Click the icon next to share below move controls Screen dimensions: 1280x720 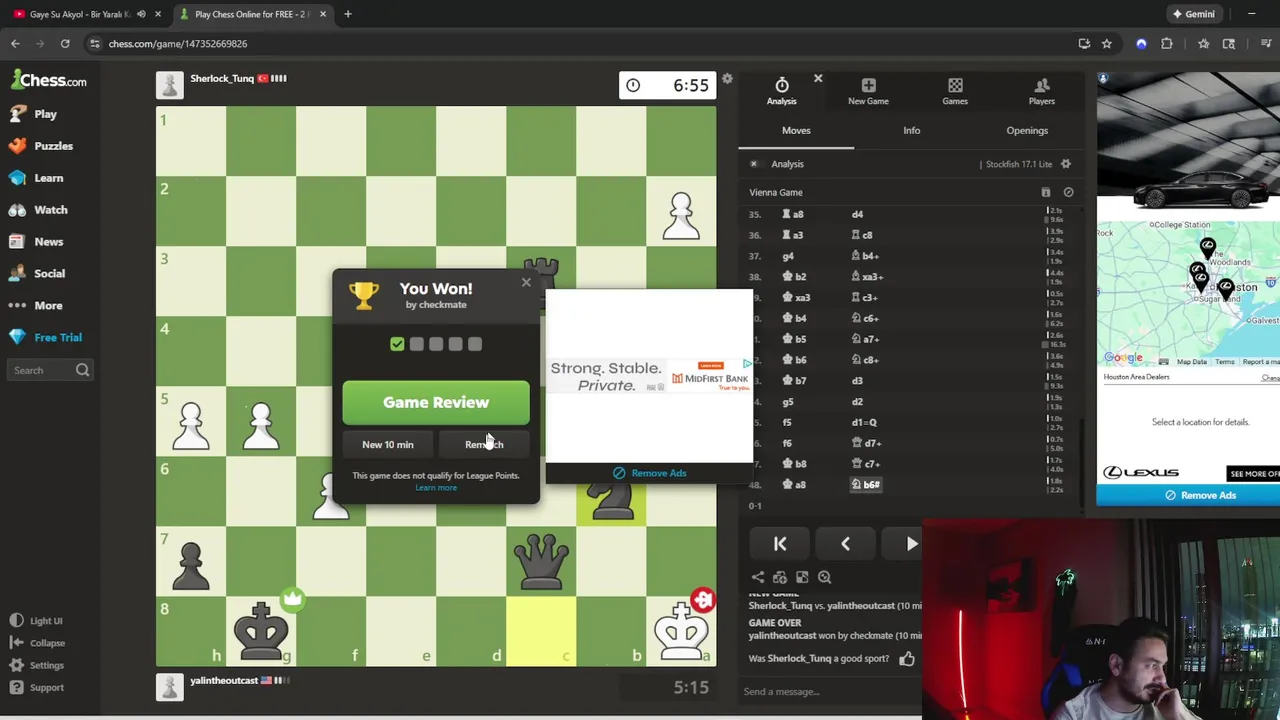[780, 577]
